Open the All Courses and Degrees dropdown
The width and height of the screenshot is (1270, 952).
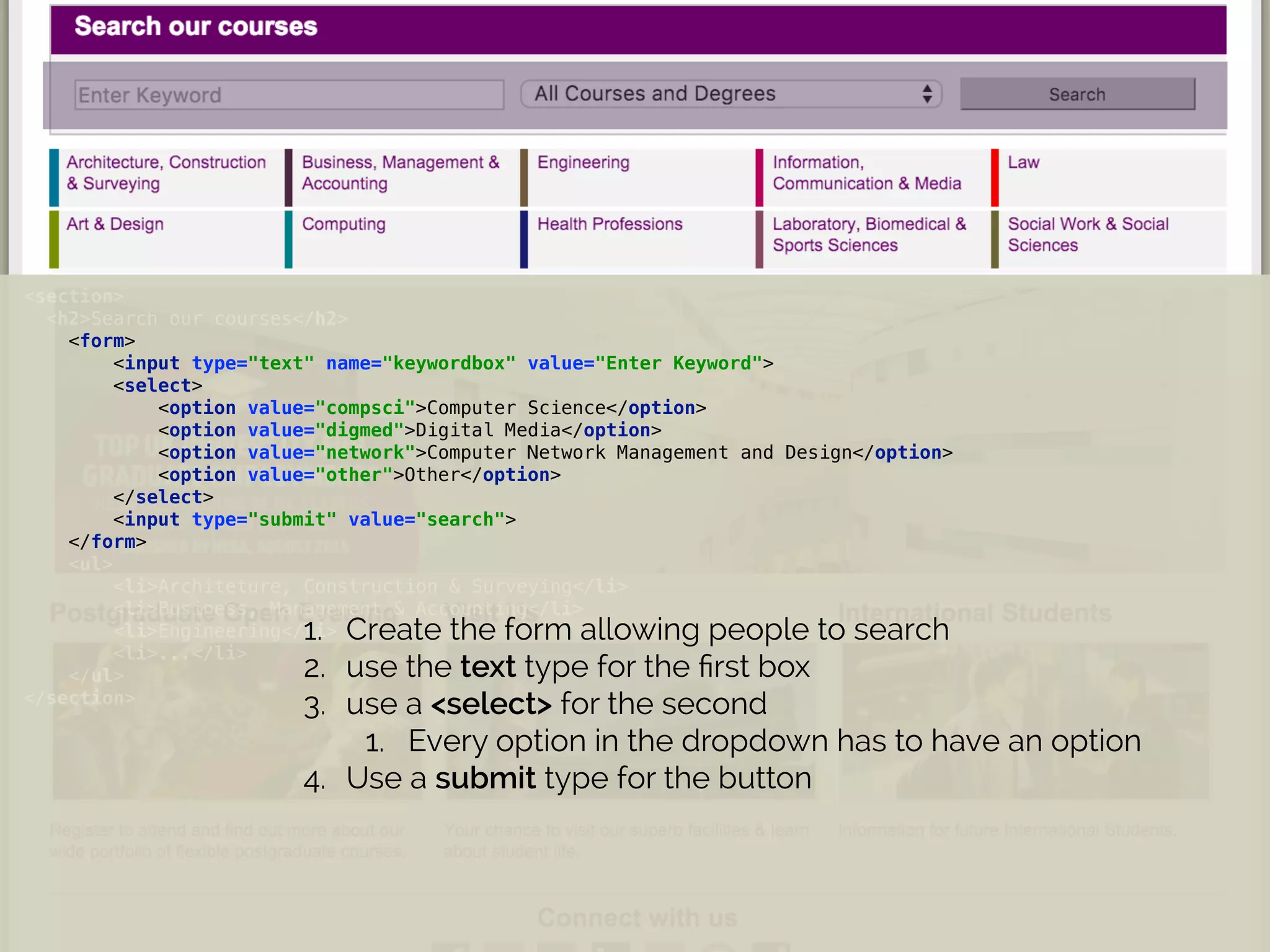[730, 94]
